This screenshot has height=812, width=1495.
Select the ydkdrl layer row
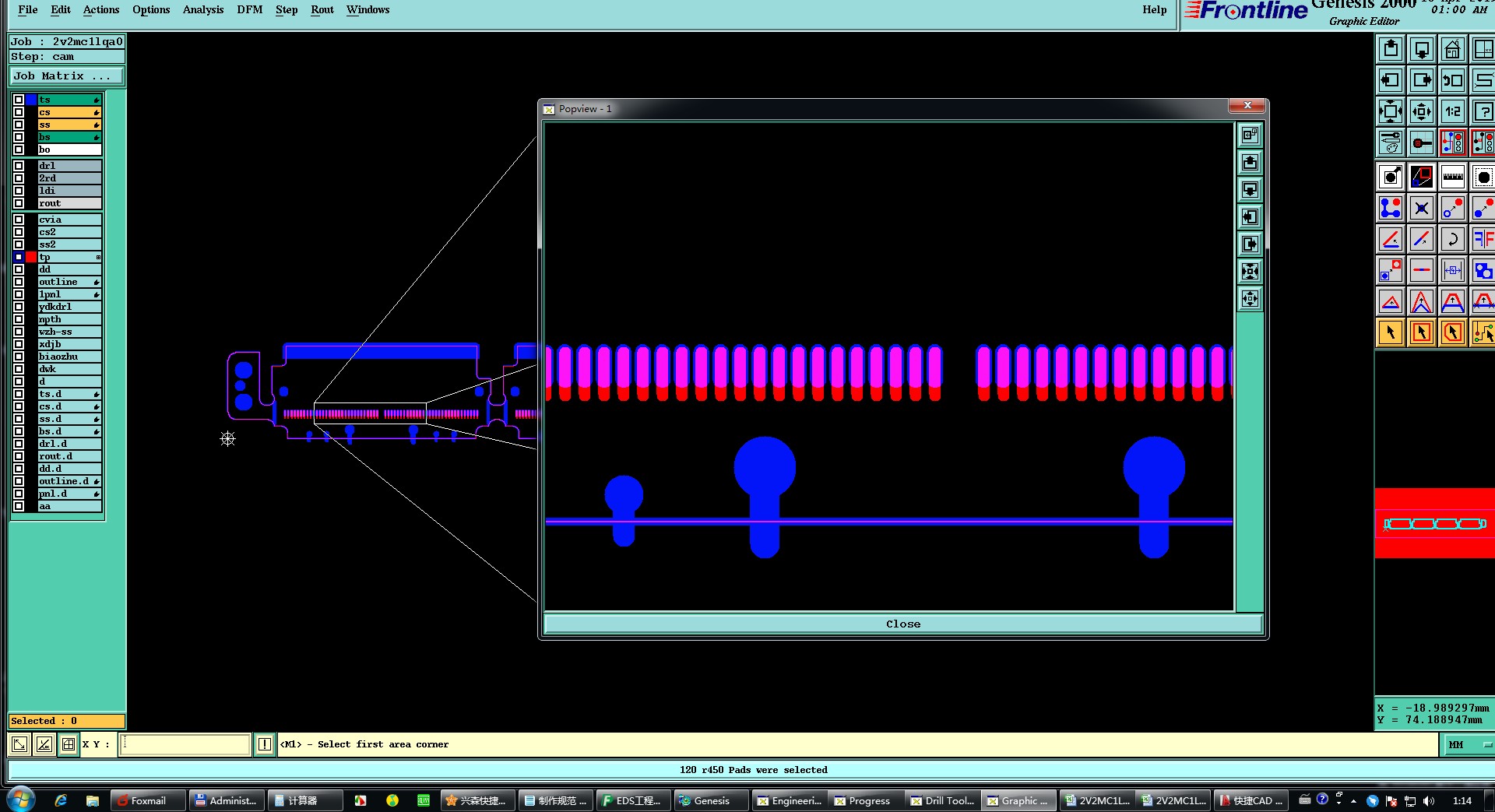pos(70,307)
